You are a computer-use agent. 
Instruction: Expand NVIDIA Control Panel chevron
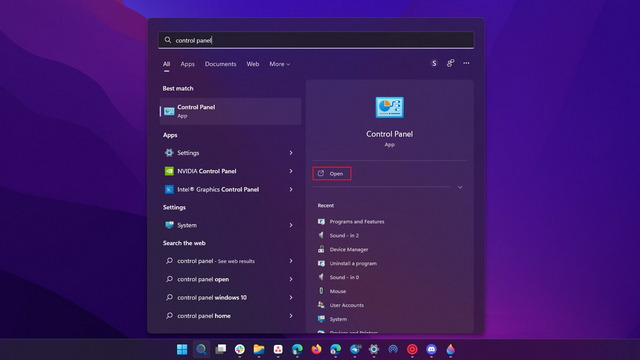(291, 171)
